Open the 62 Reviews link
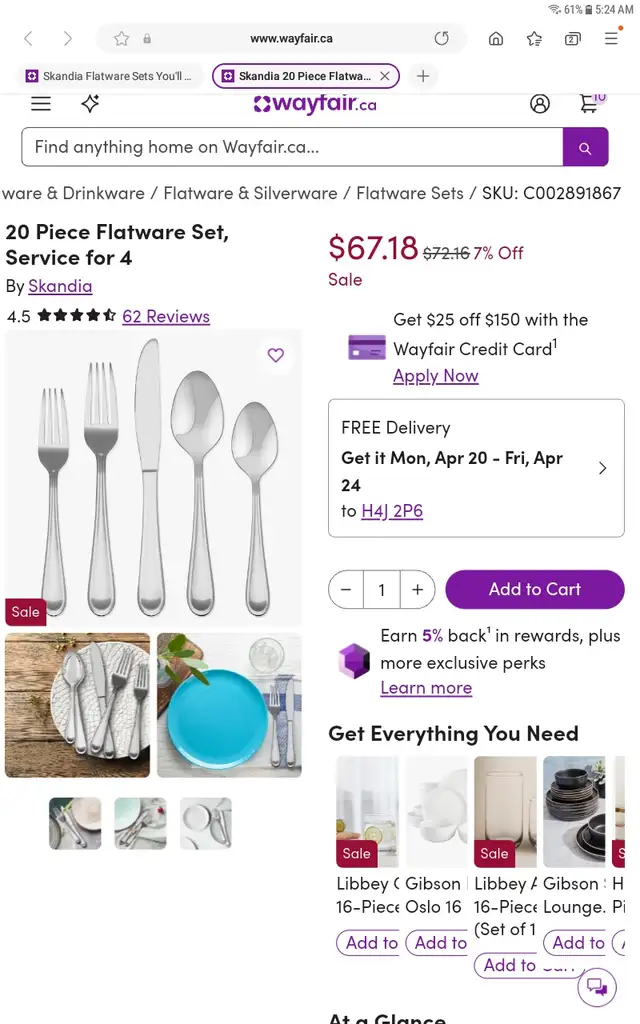 (166, 316)
